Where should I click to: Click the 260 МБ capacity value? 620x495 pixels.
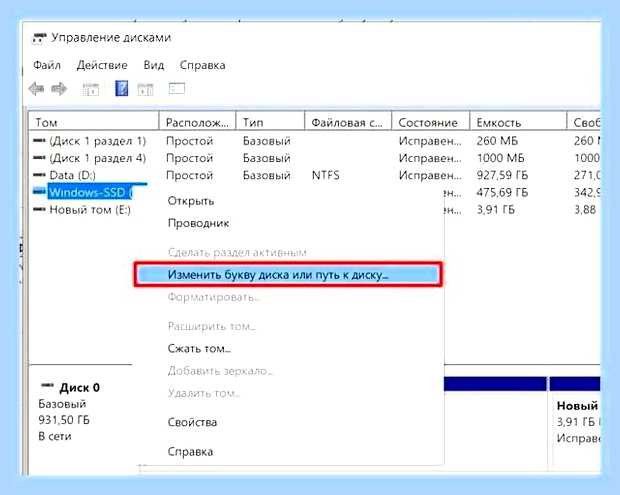coord(497,141)
